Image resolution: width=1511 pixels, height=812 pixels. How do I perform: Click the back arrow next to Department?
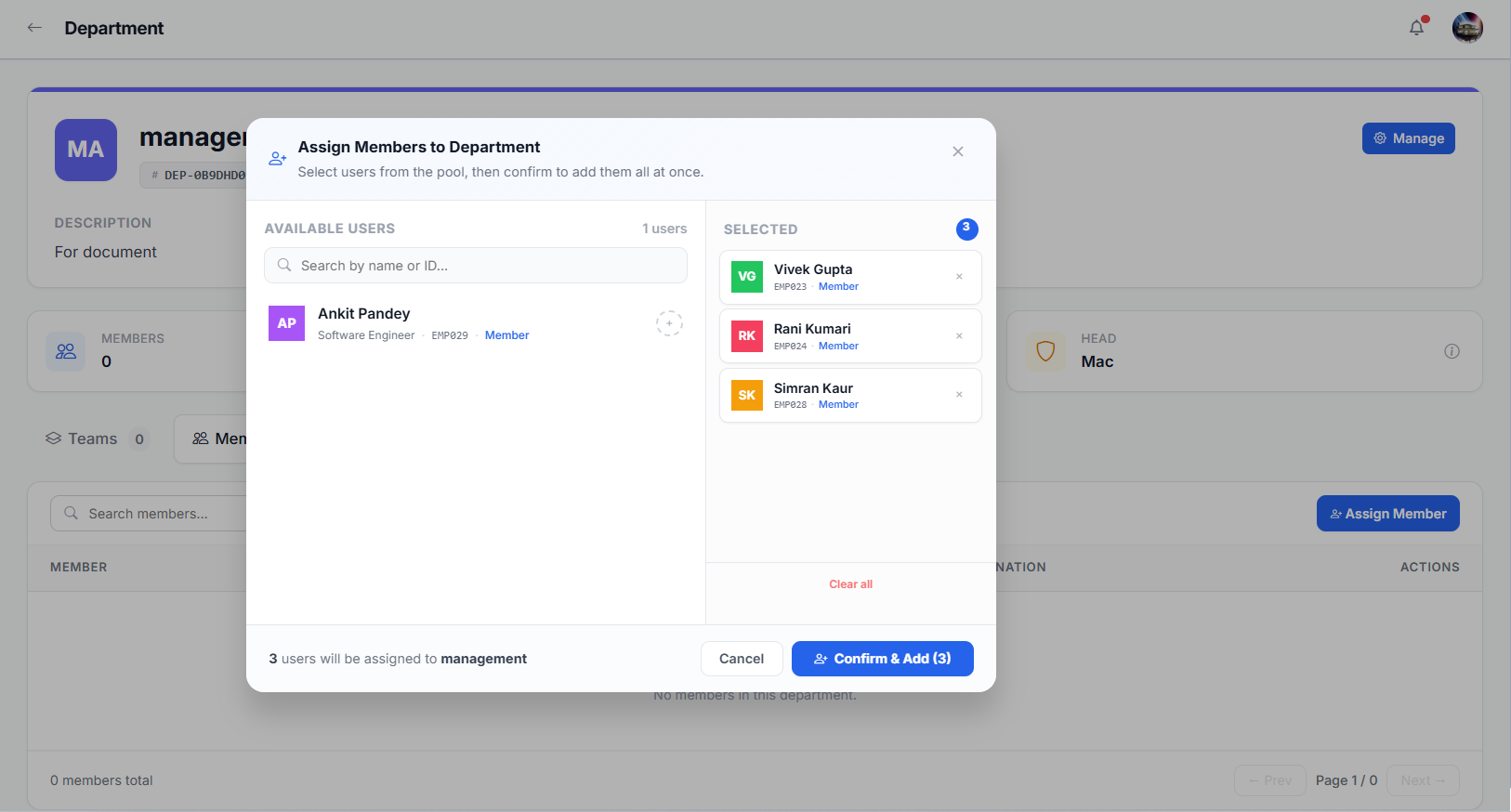point(34,28)
